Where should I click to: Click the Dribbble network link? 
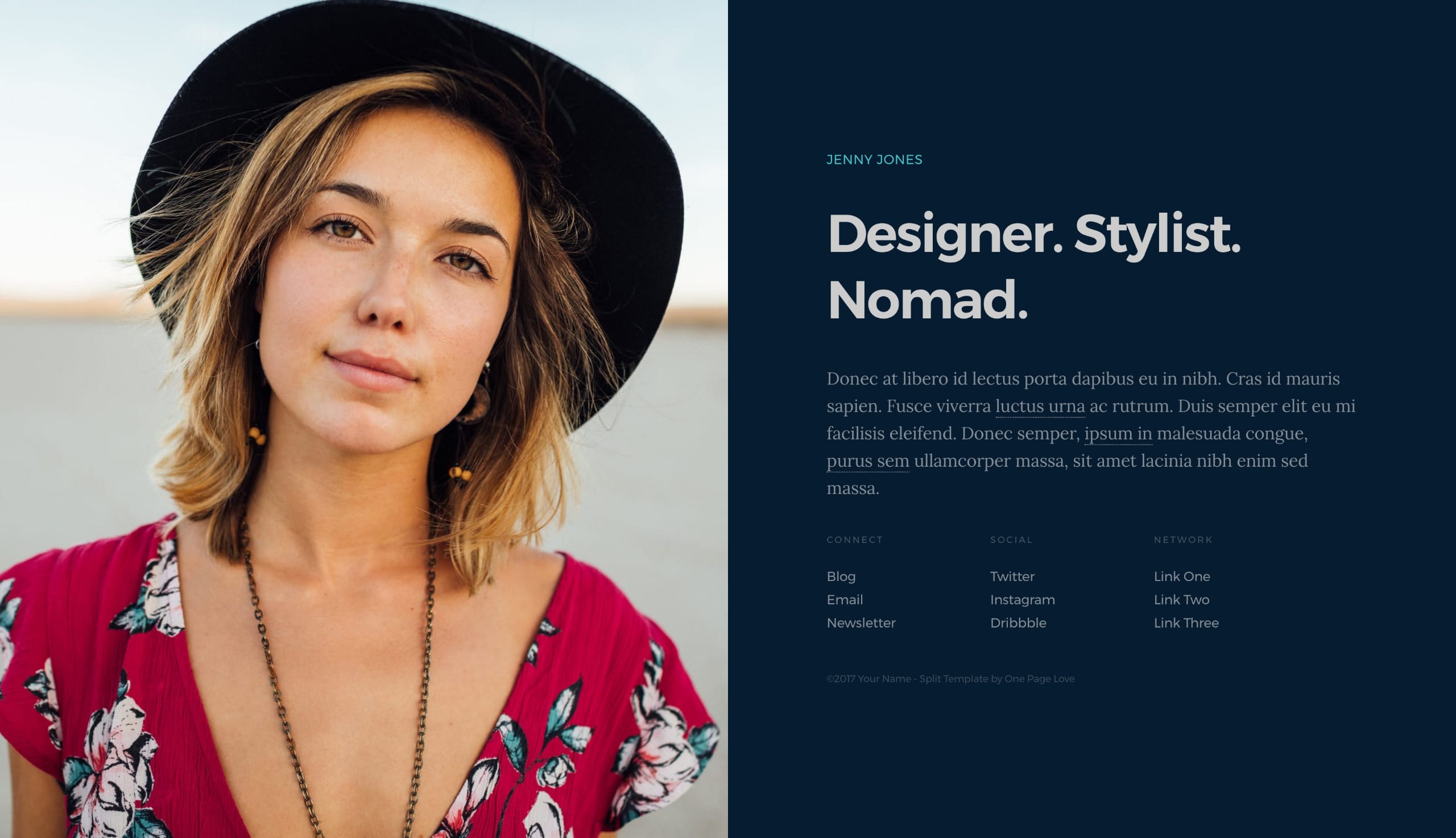(x=1018, y=622)
